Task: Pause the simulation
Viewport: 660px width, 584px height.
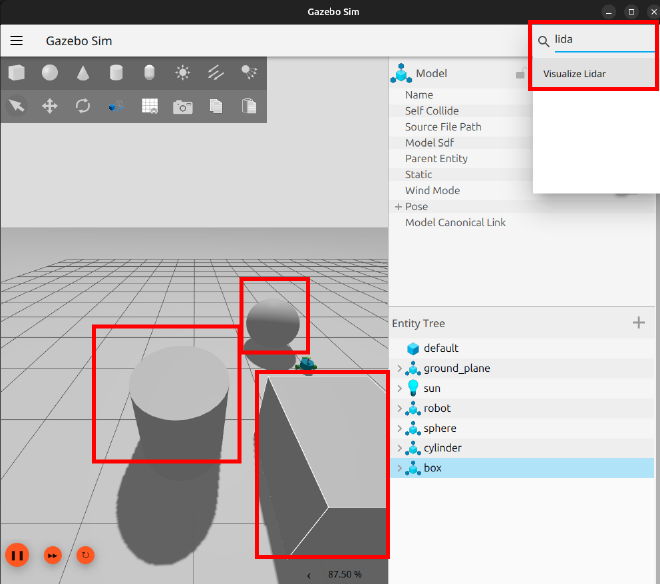Action: pos(17,555)
